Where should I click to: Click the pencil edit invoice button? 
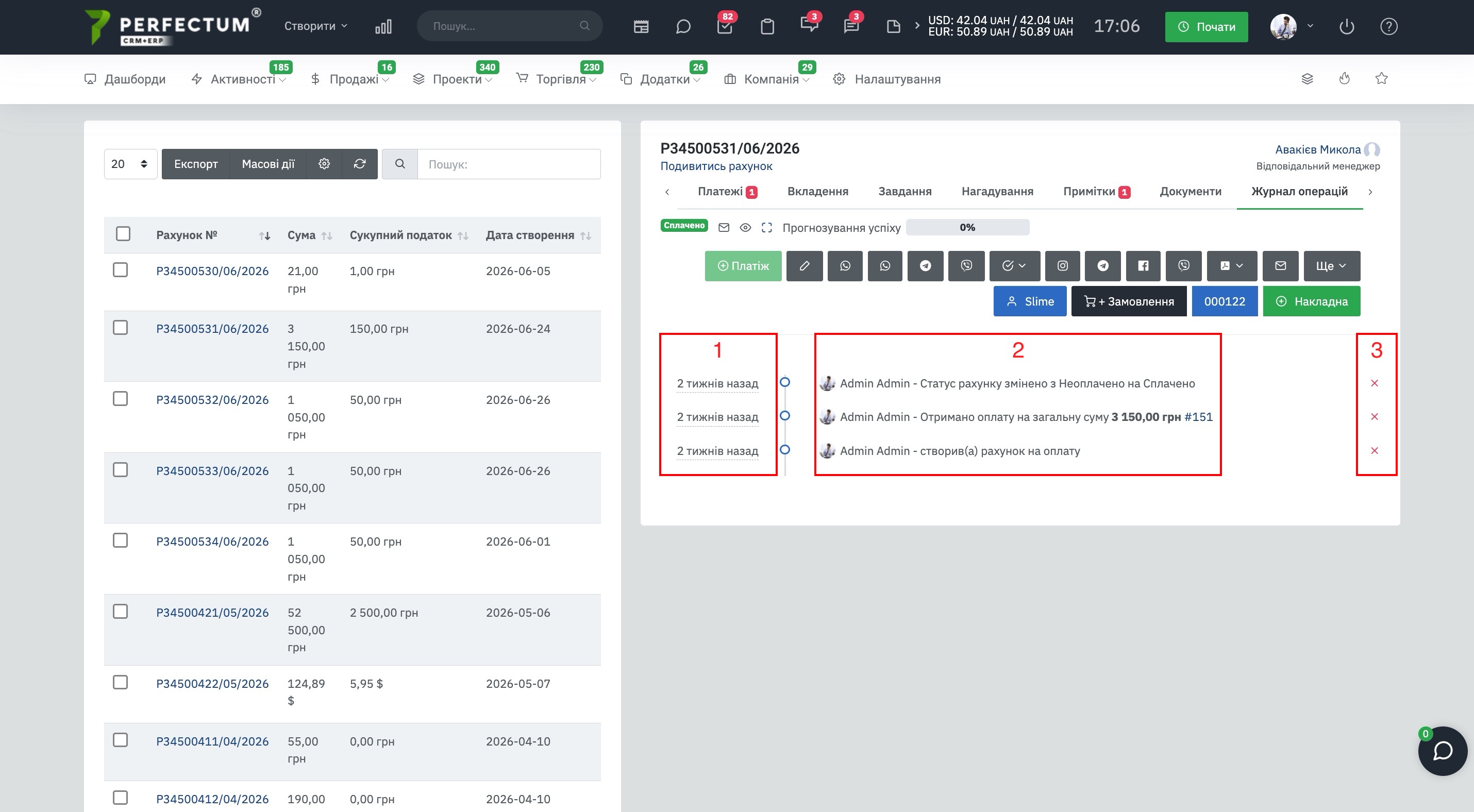(x=805, y=266)
